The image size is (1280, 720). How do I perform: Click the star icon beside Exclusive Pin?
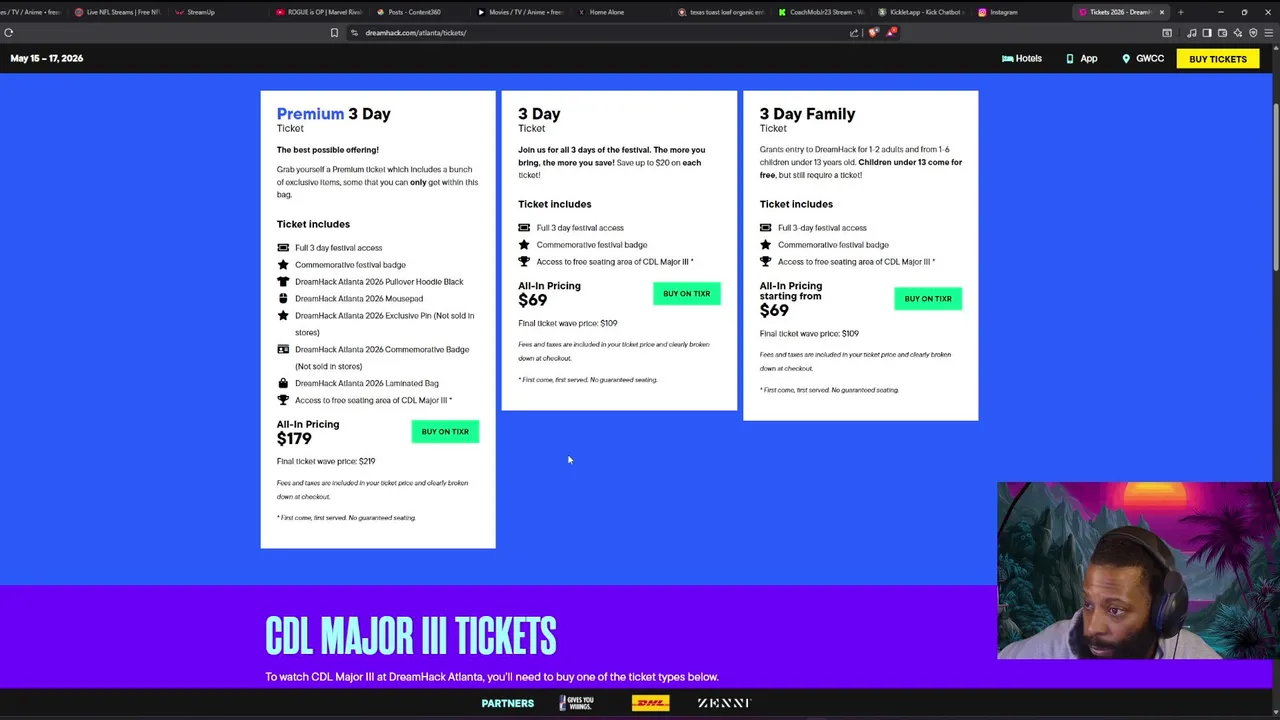click(283, 315)
